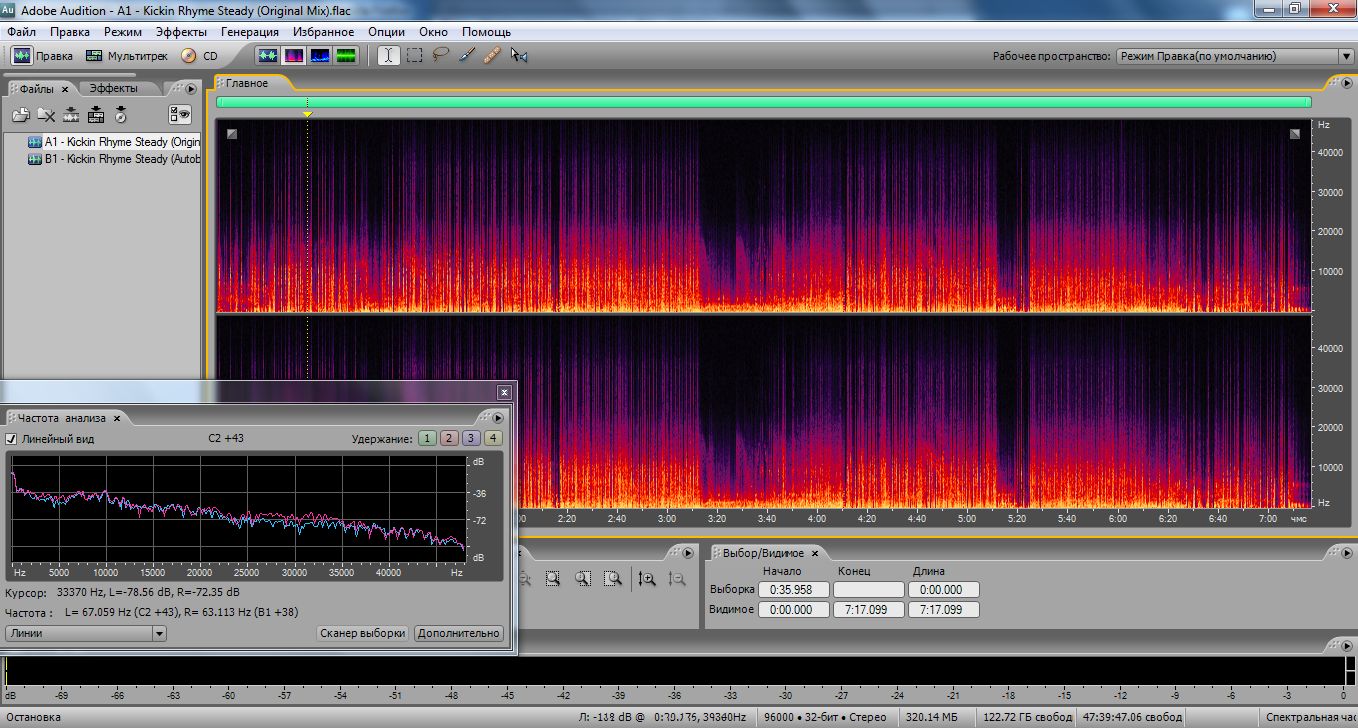Click the Видимое Конец field
Screen dimensions: 1358x728
(869, 610)
